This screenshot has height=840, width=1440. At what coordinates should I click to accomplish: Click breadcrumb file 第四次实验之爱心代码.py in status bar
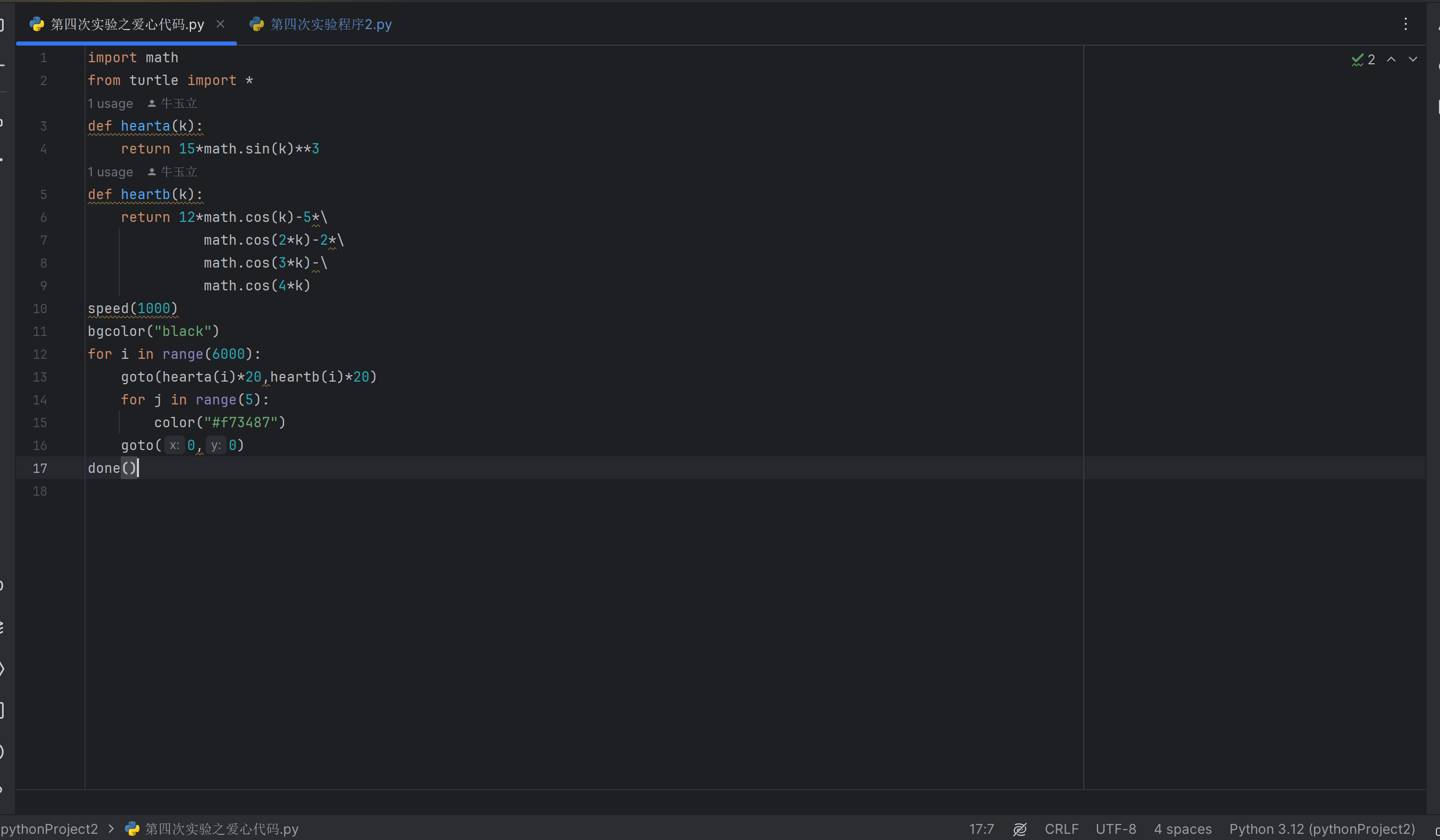[212, 829]
